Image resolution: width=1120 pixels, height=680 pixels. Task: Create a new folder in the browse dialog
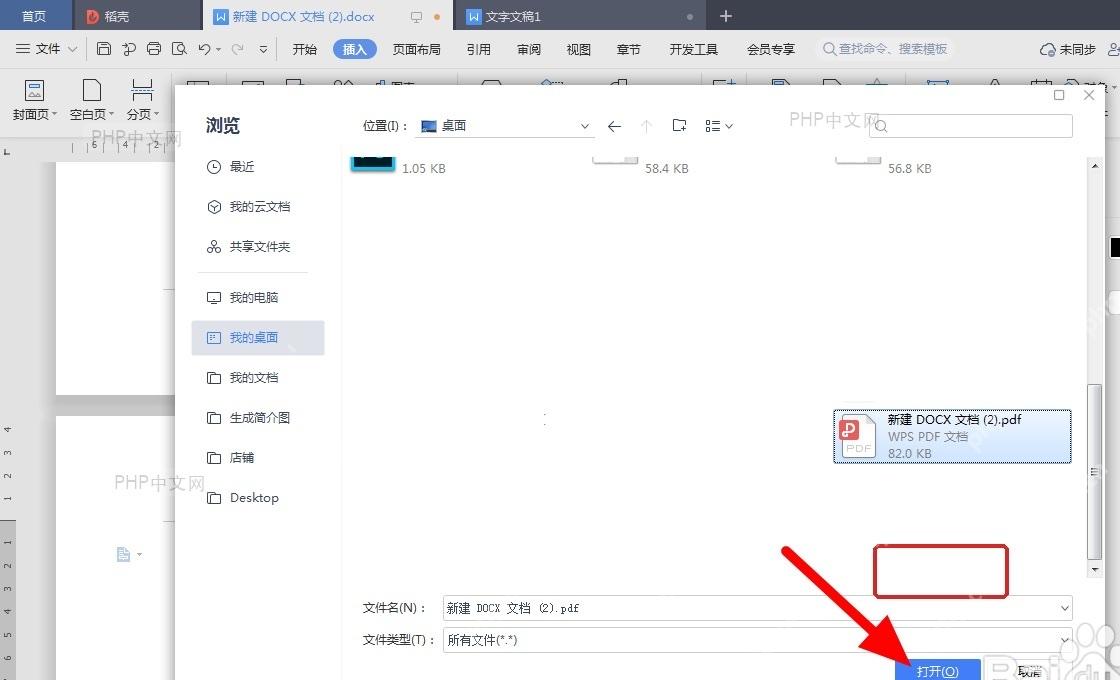click(679, 126)
